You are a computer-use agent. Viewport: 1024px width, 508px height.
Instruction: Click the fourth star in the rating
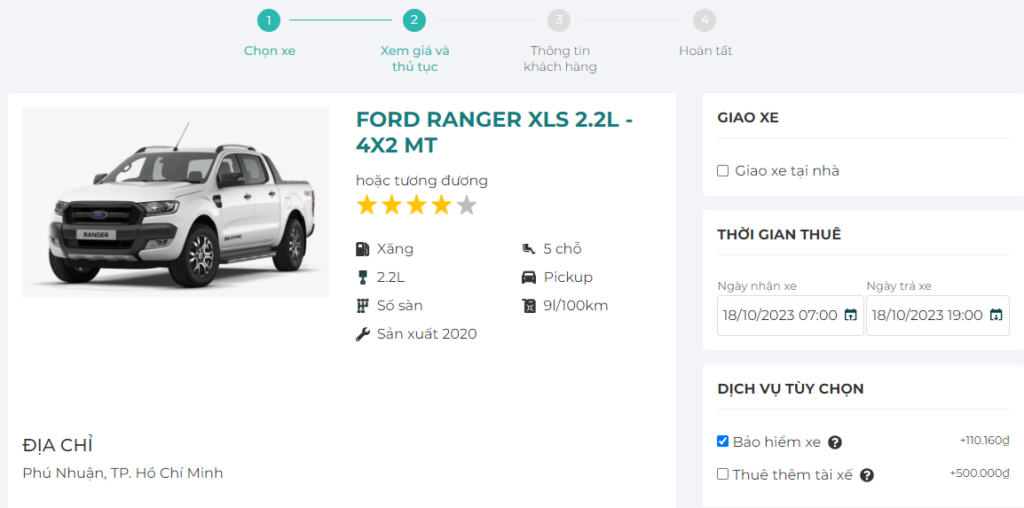(x=441, y=206)
